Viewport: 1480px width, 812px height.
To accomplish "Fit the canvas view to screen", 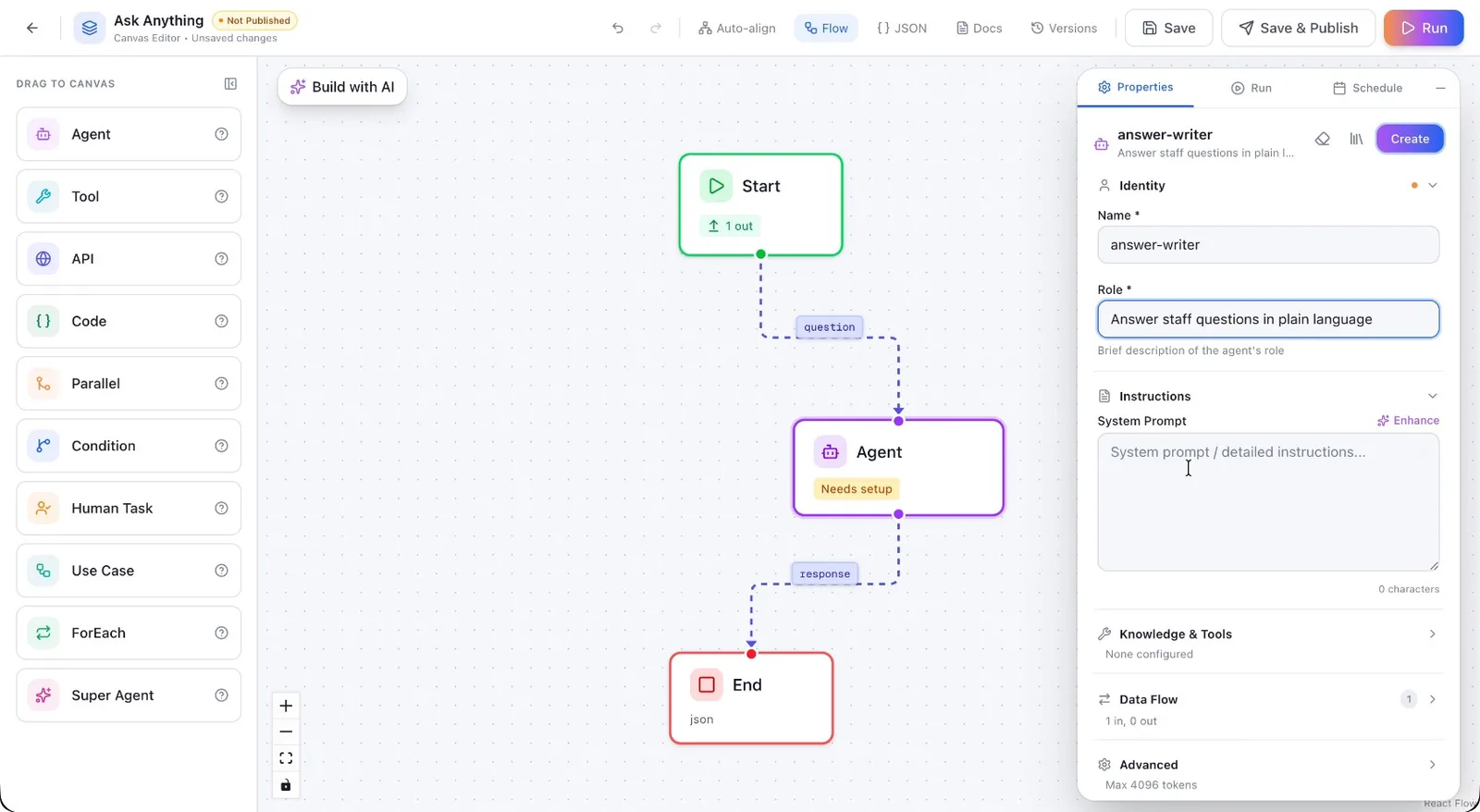I will tap(286, 758).
